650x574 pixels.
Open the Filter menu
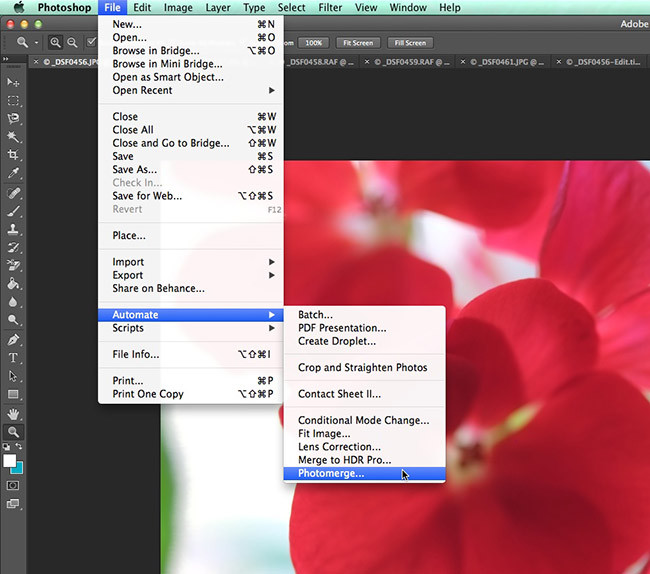[x=330, y=8]
